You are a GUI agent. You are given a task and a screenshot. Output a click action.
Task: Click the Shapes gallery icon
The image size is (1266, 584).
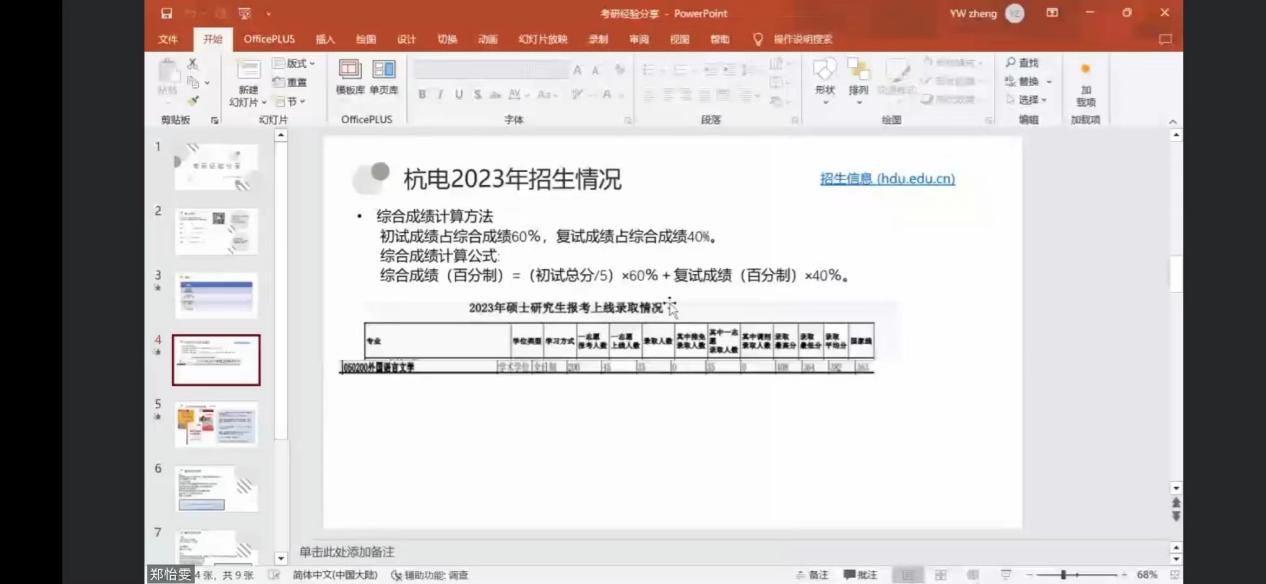click(x=825, y=70)
